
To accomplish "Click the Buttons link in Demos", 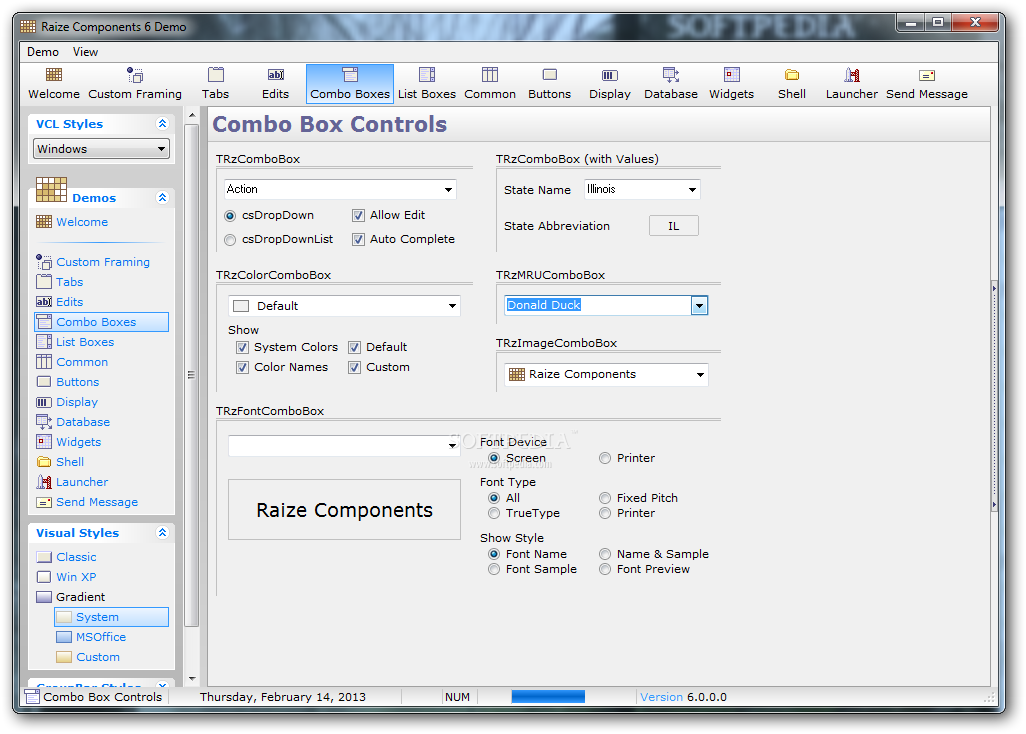I will tap(77, 382).
